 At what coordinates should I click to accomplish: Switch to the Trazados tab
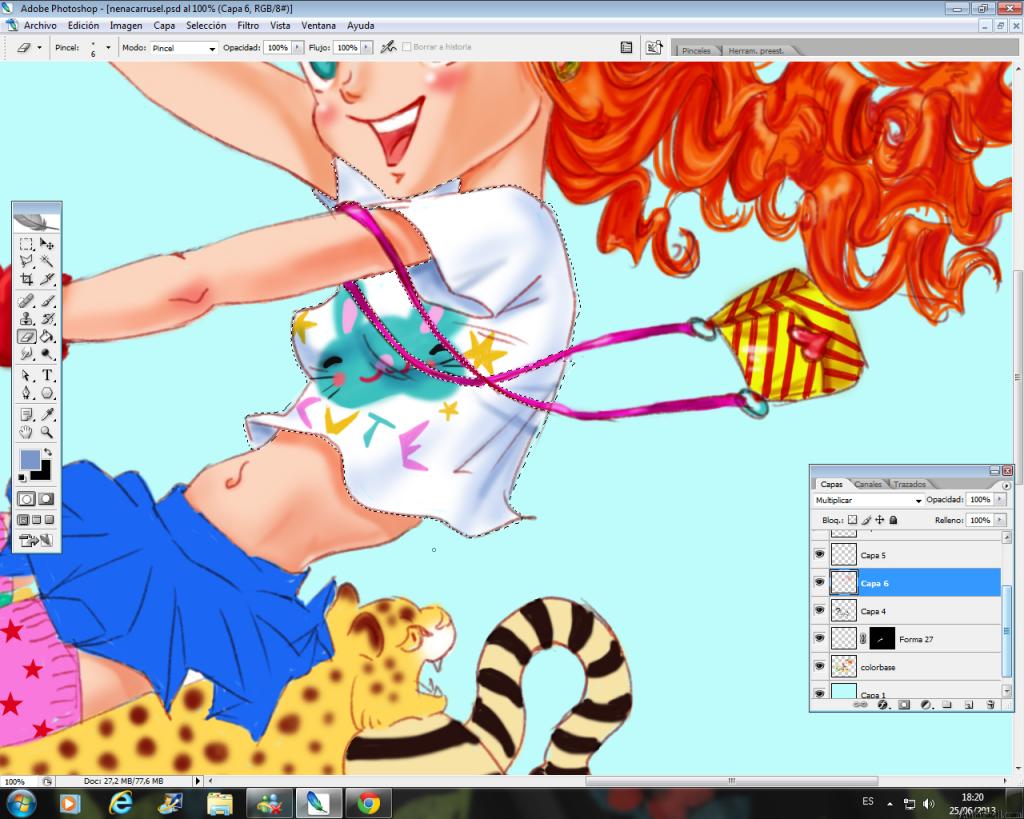[x=909, y=484]
